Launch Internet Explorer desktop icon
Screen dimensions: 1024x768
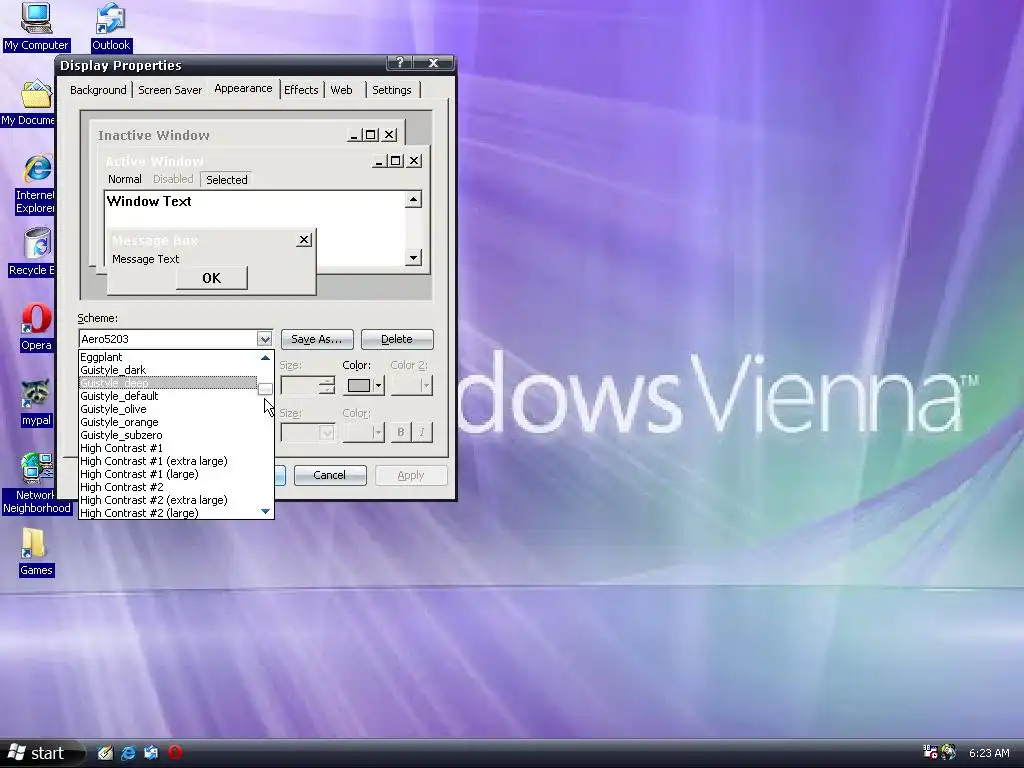pos(36,184)
